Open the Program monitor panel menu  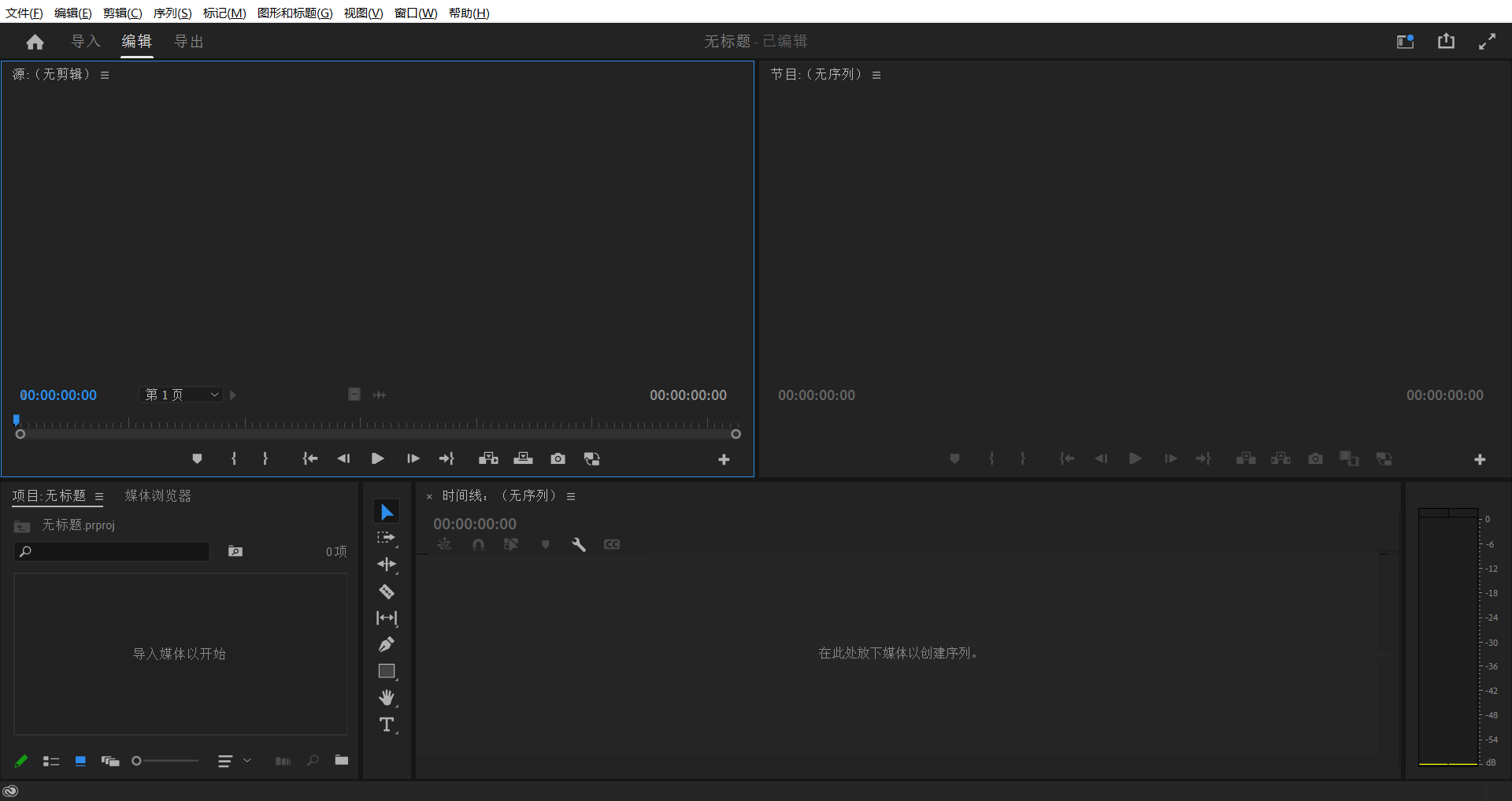pyautogui.click(x=876, y=75)
